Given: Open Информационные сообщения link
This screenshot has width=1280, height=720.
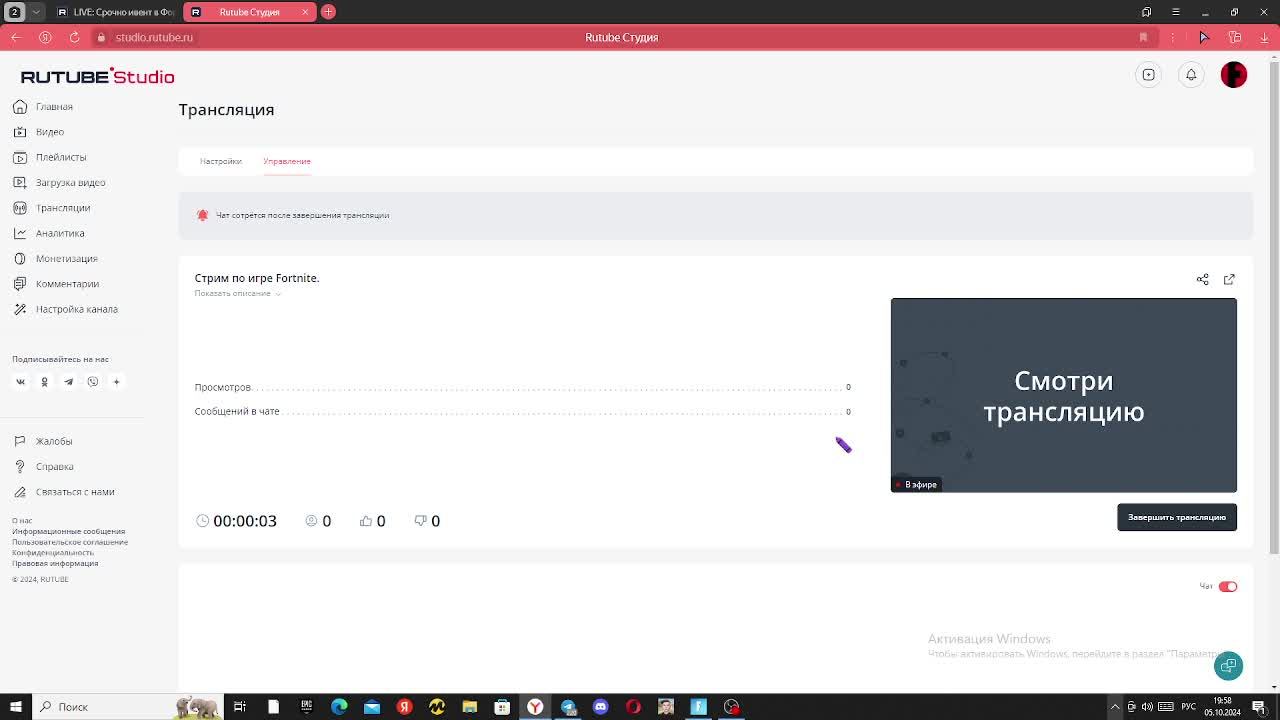Looking at the screenshot, I should pyautogui.click(x=68, y=532).
